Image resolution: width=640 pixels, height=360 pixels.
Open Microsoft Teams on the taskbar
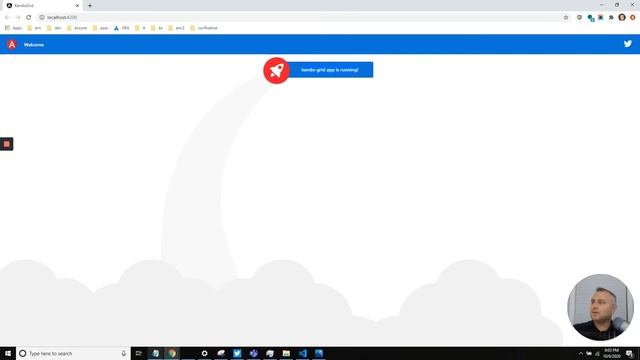coord(253,353)
